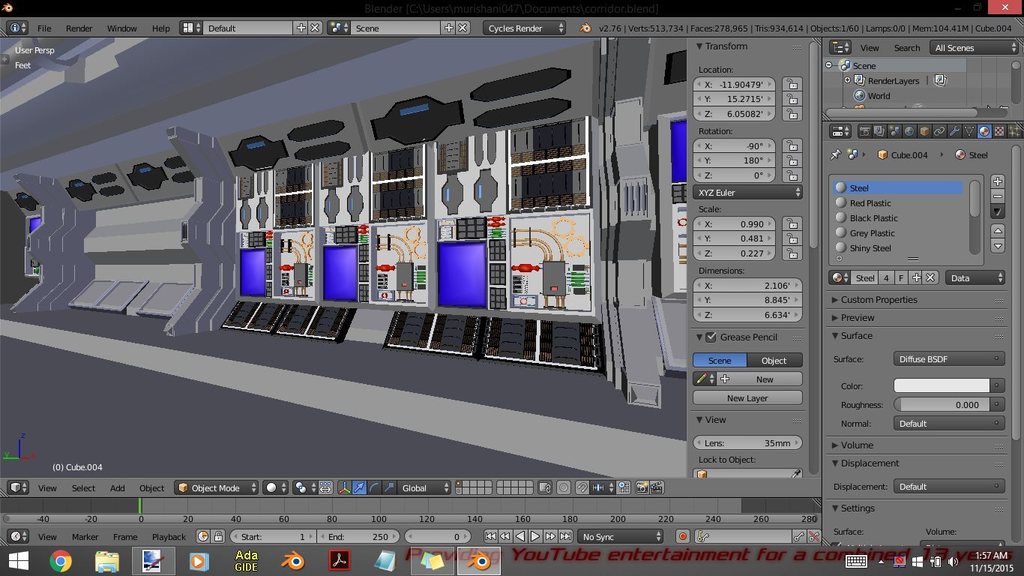The width and height of the screenshot is (1024, 576).
Task: Open the Render menu
Action: point(79,28)
